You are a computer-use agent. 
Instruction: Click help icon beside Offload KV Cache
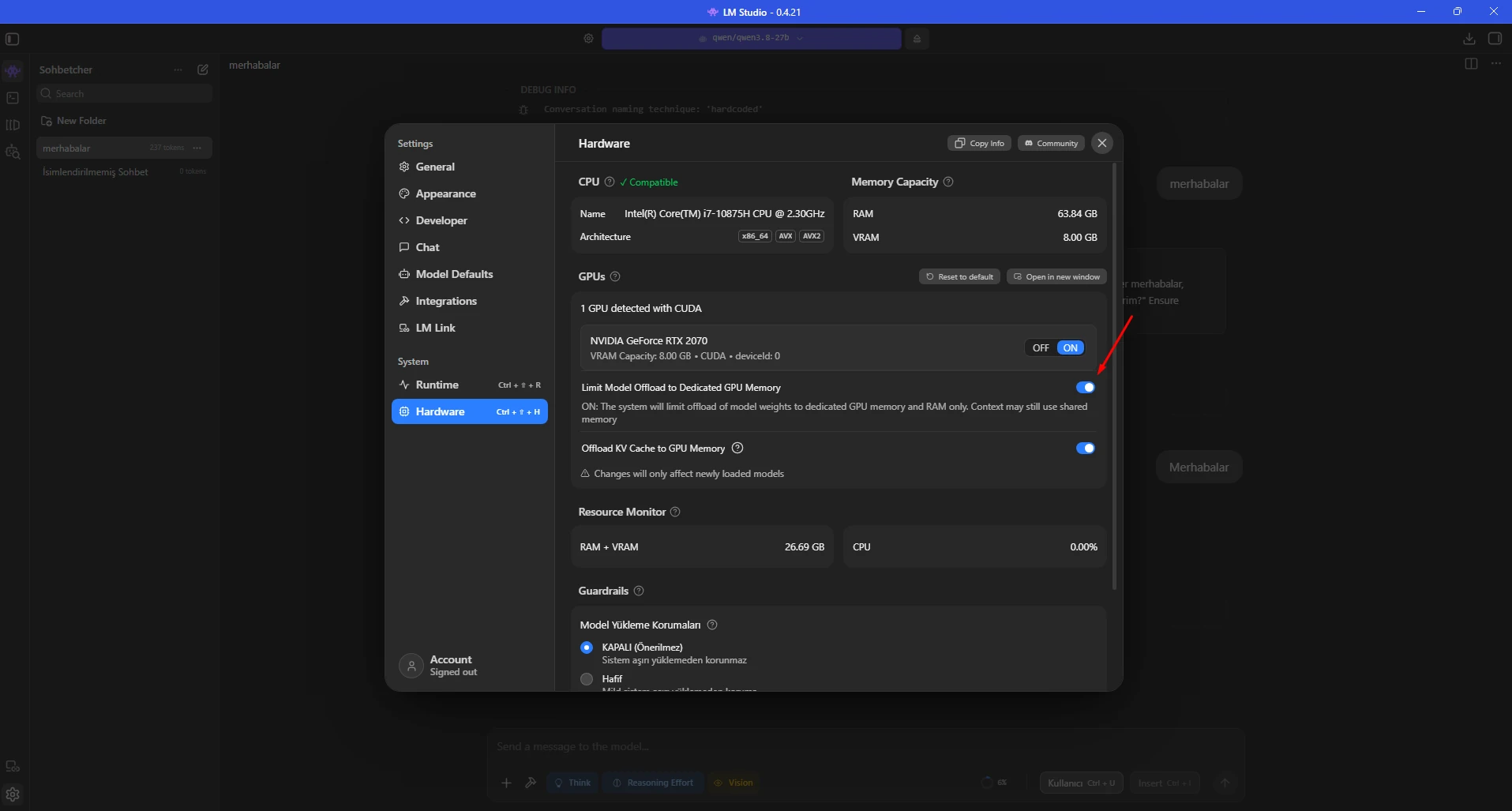click(737, 448)
